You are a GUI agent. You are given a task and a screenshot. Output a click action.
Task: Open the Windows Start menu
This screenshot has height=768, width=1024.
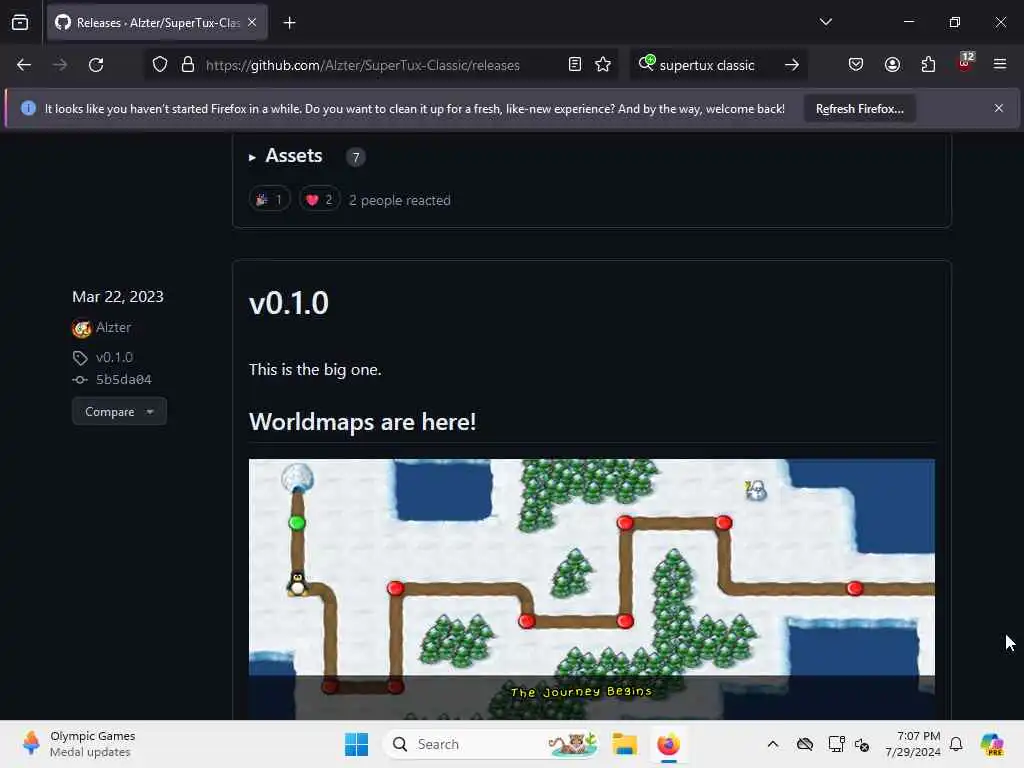coord(357,744)
